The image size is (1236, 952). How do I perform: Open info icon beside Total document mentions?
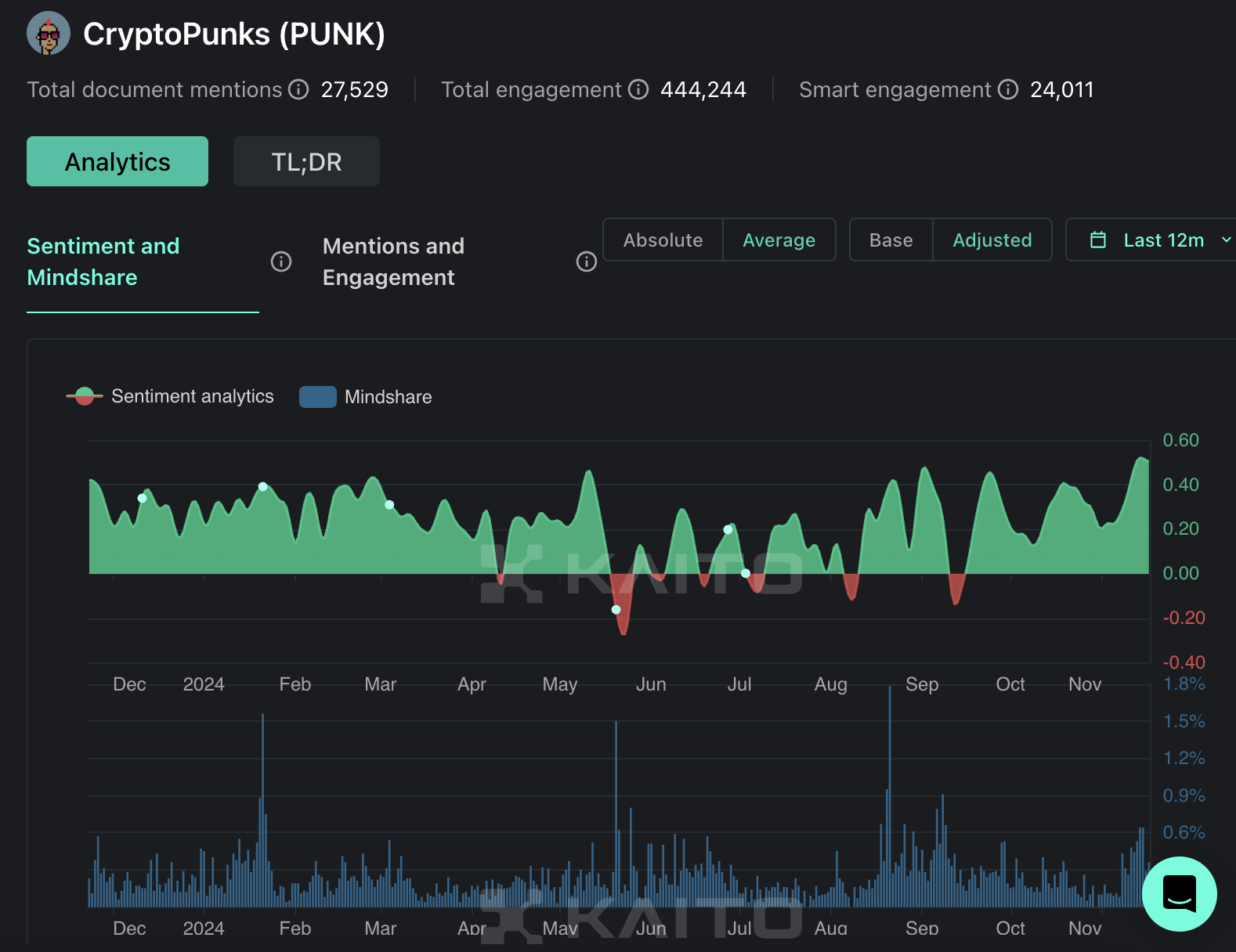[x=298, y=89]
